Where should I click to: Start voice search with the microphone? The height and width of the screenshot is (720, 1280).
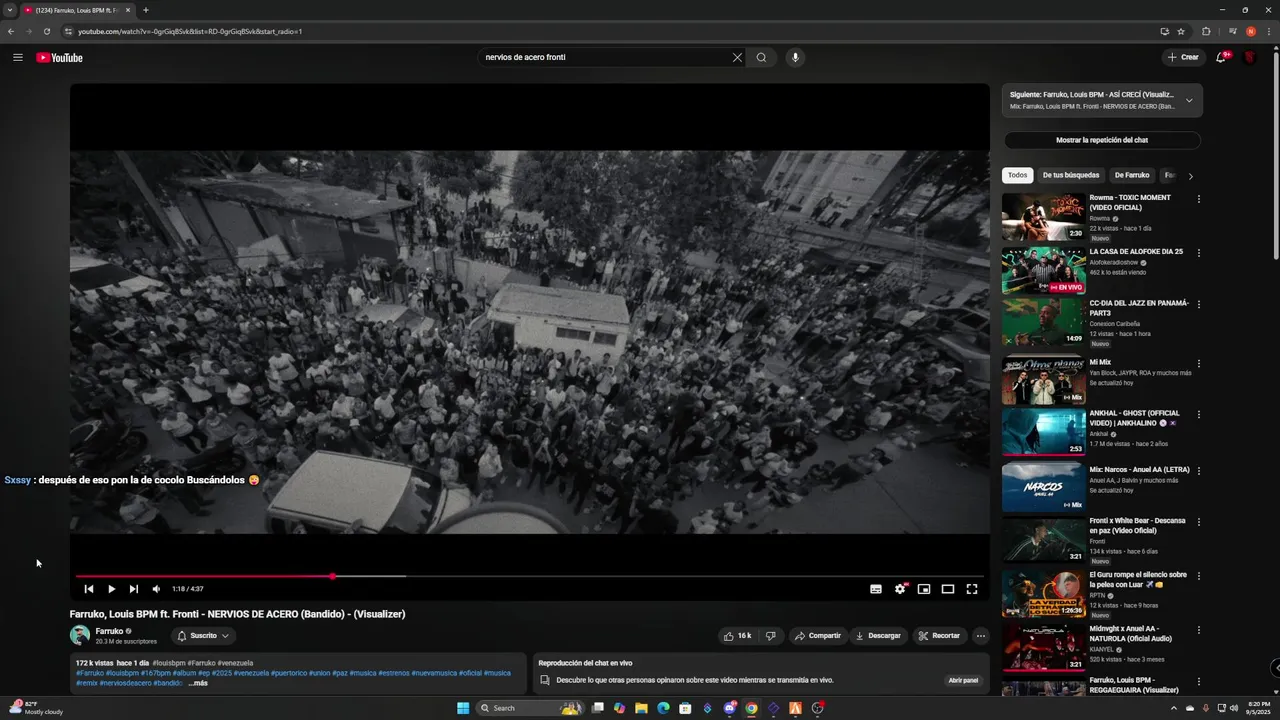point(795,57)
